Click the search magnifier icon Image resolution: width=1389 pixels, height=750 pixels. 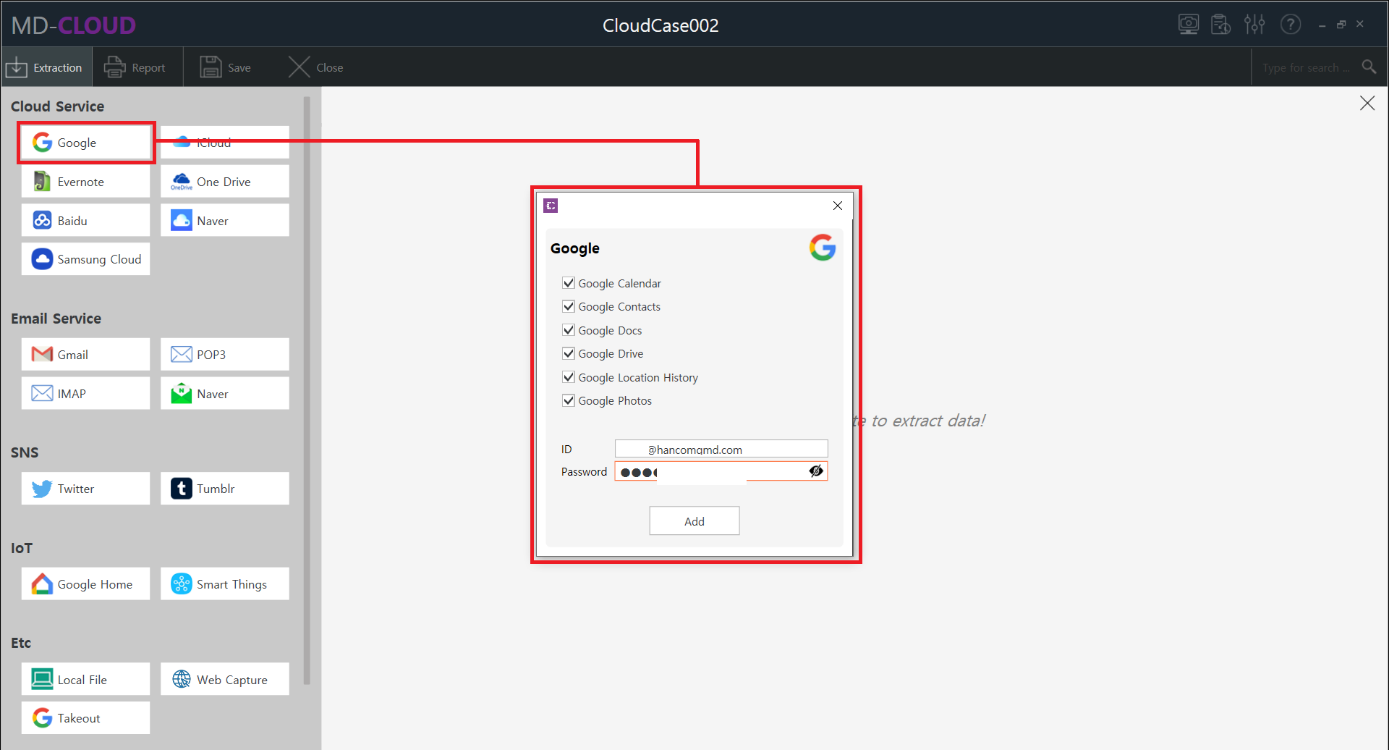click(1369, 67)
